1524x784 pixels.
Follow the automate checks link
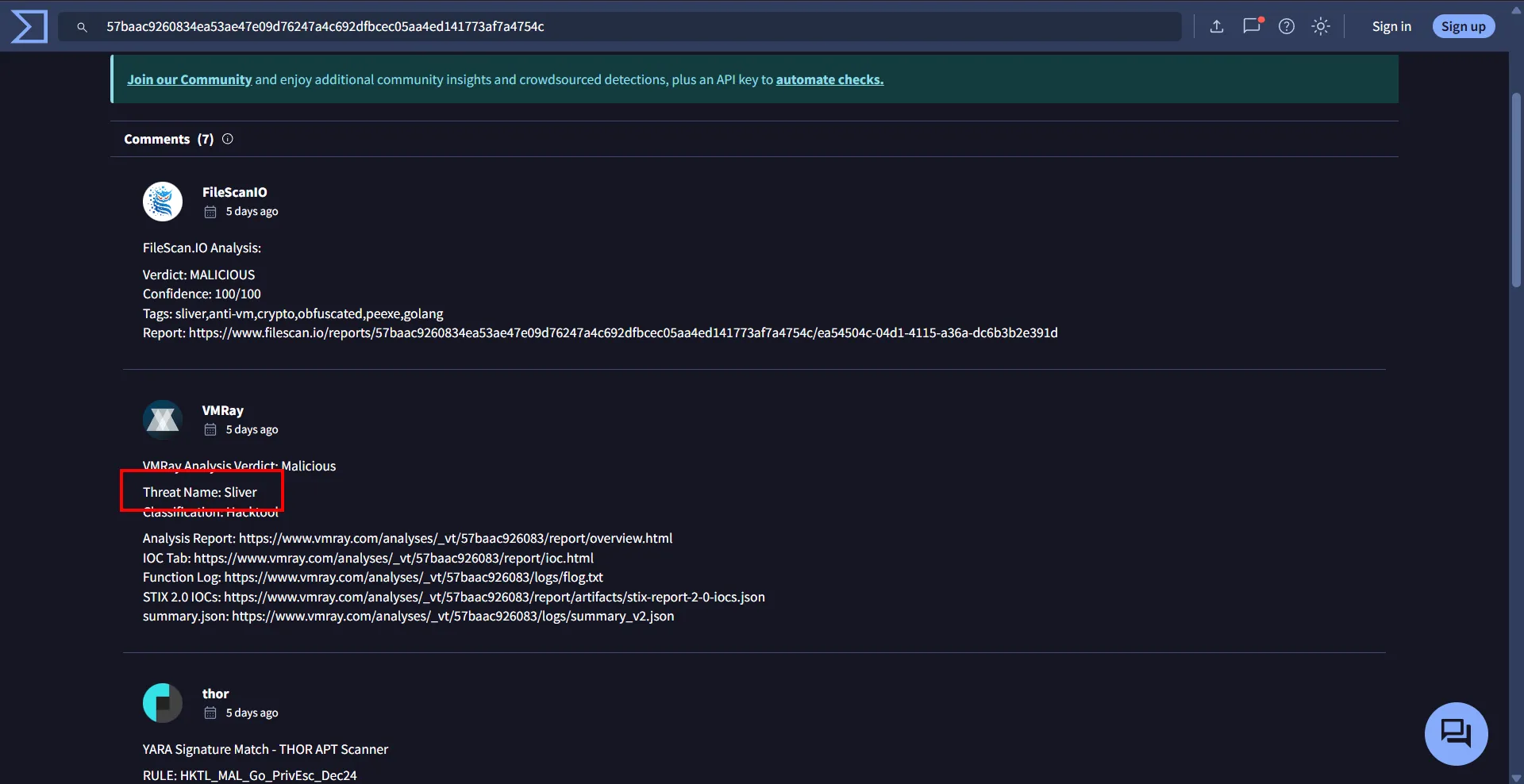click(829, 79)
